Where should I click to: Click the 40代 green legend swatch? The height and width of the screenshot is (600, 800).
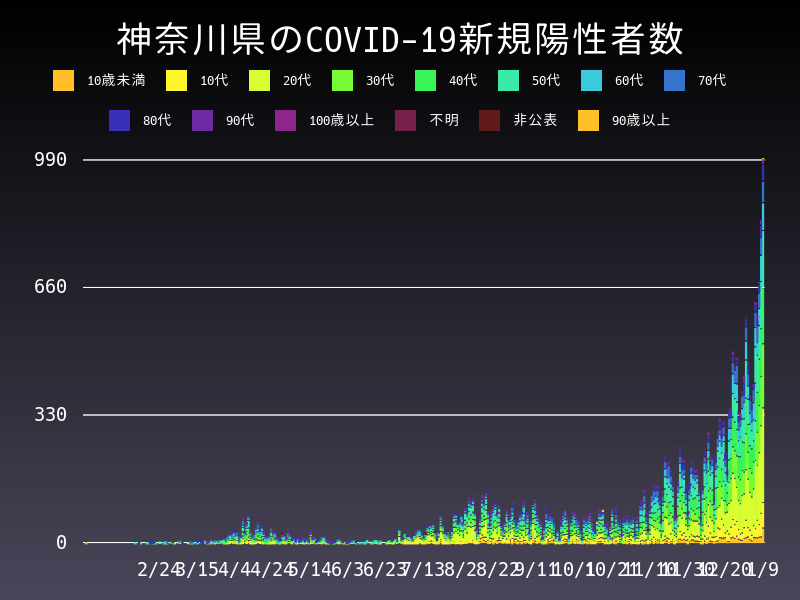point(425,80)
